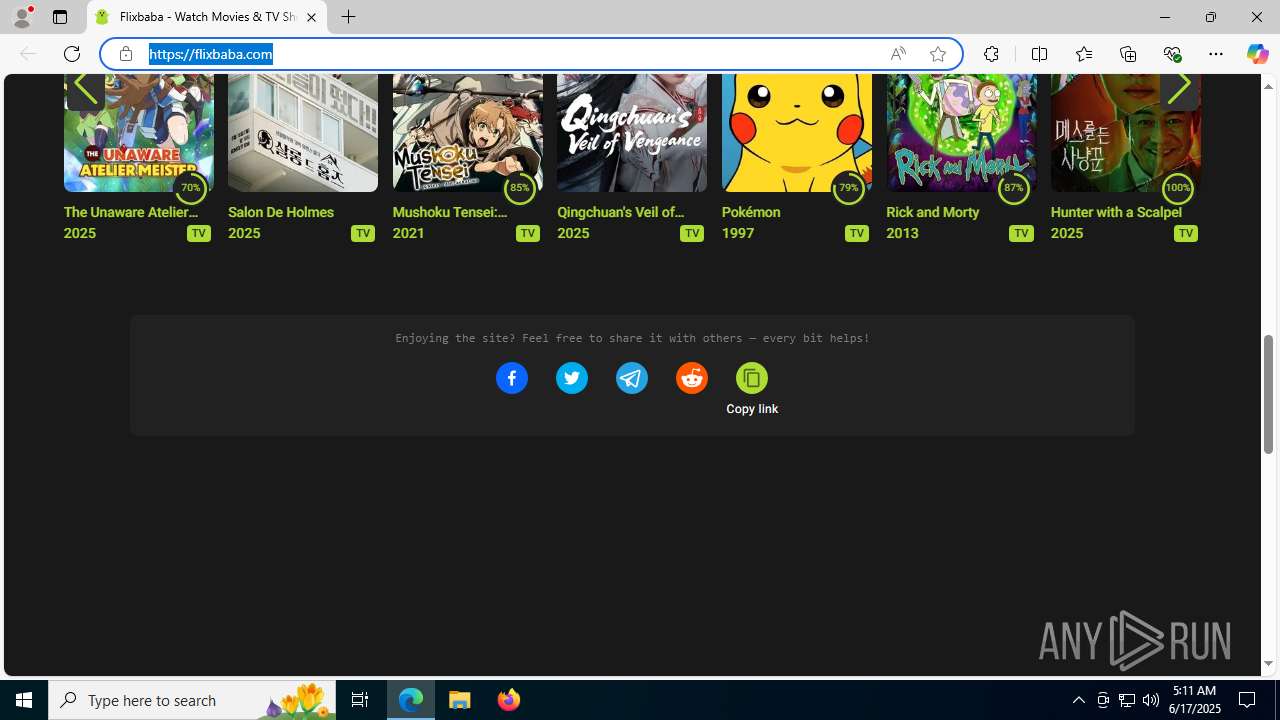Click the TV badge under Pokémon

coord(856,233)
